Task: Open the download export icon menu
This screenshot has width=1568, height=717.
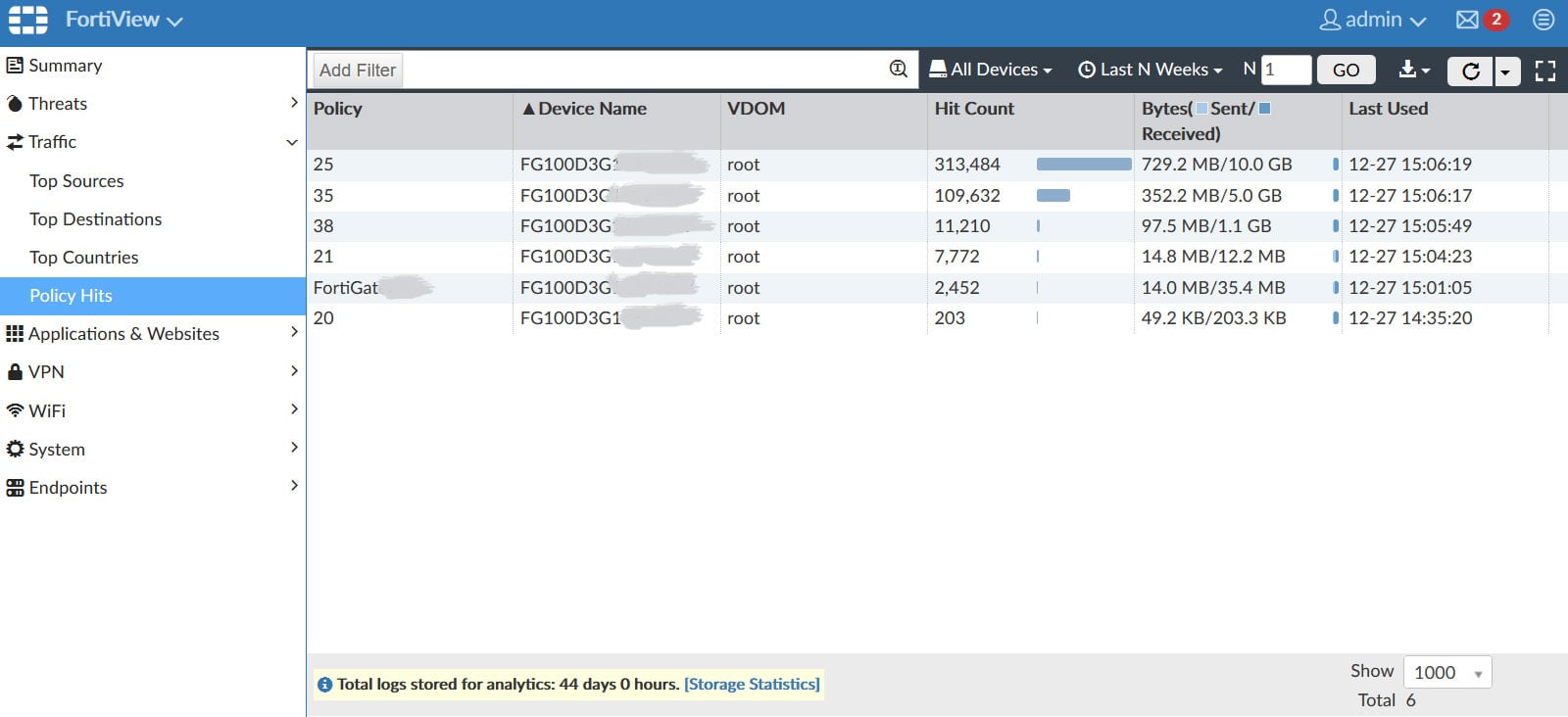Action: (x=1413, y=70)
